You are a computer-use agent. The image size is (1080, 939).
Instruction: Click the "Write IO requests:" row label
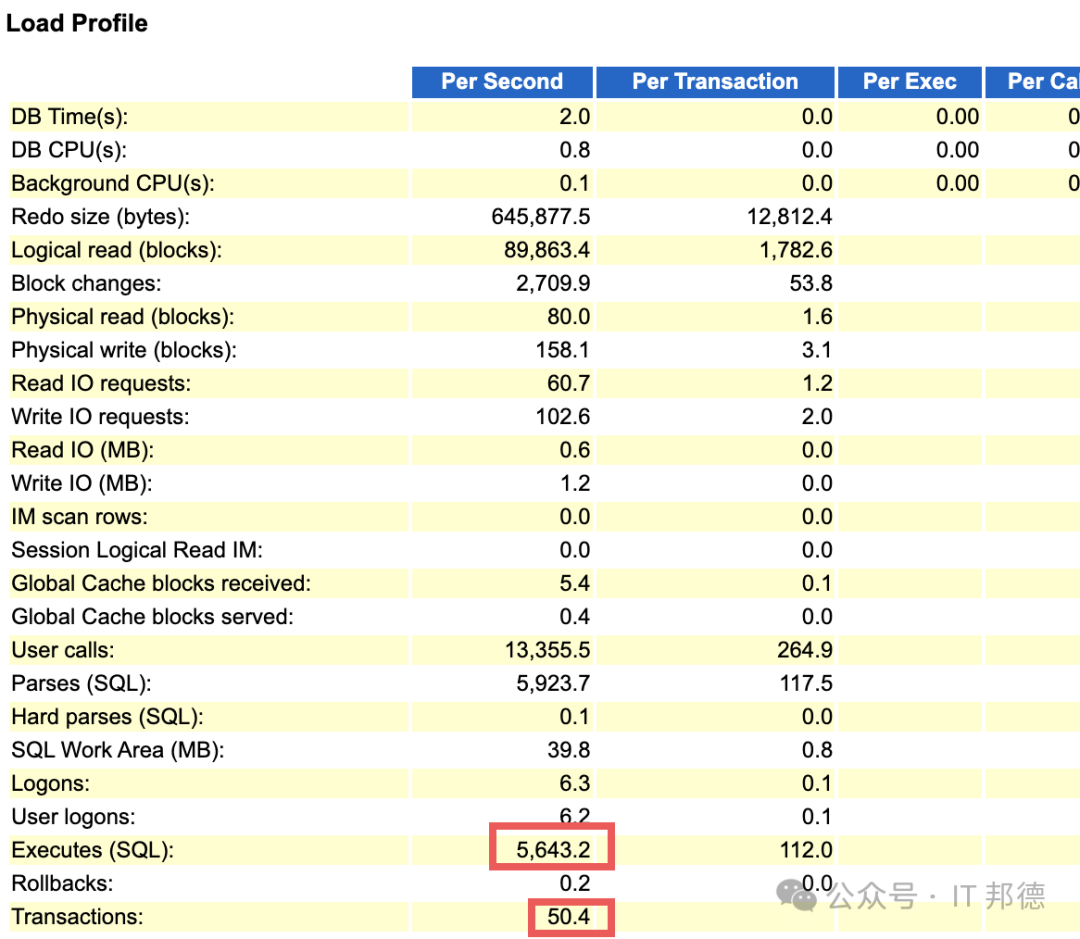point(100,417)
